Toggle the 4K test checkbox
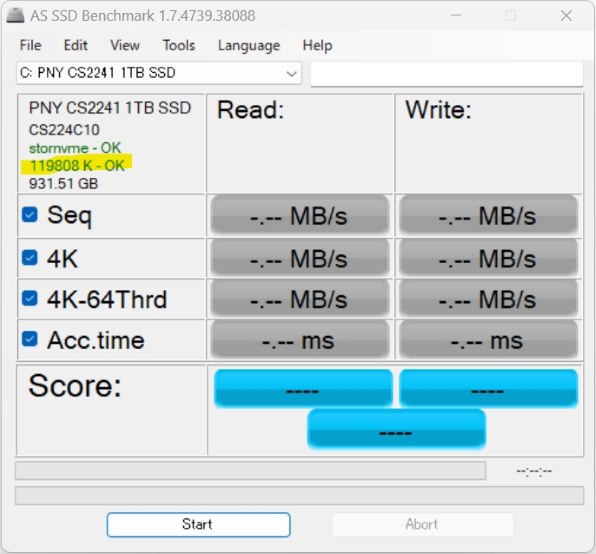This screenshot has height=554, width=596. pos(30,258)
